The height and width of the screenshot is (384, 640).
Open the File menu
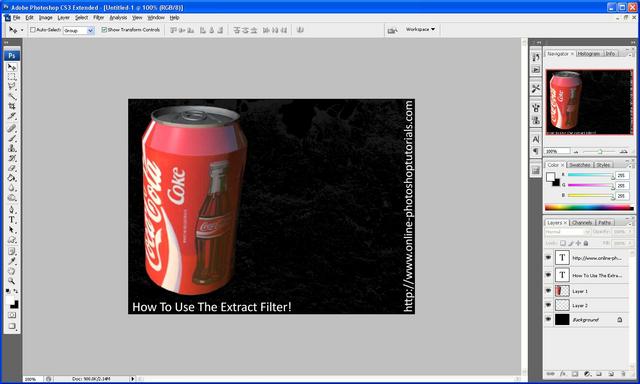[x=16, y=18]
